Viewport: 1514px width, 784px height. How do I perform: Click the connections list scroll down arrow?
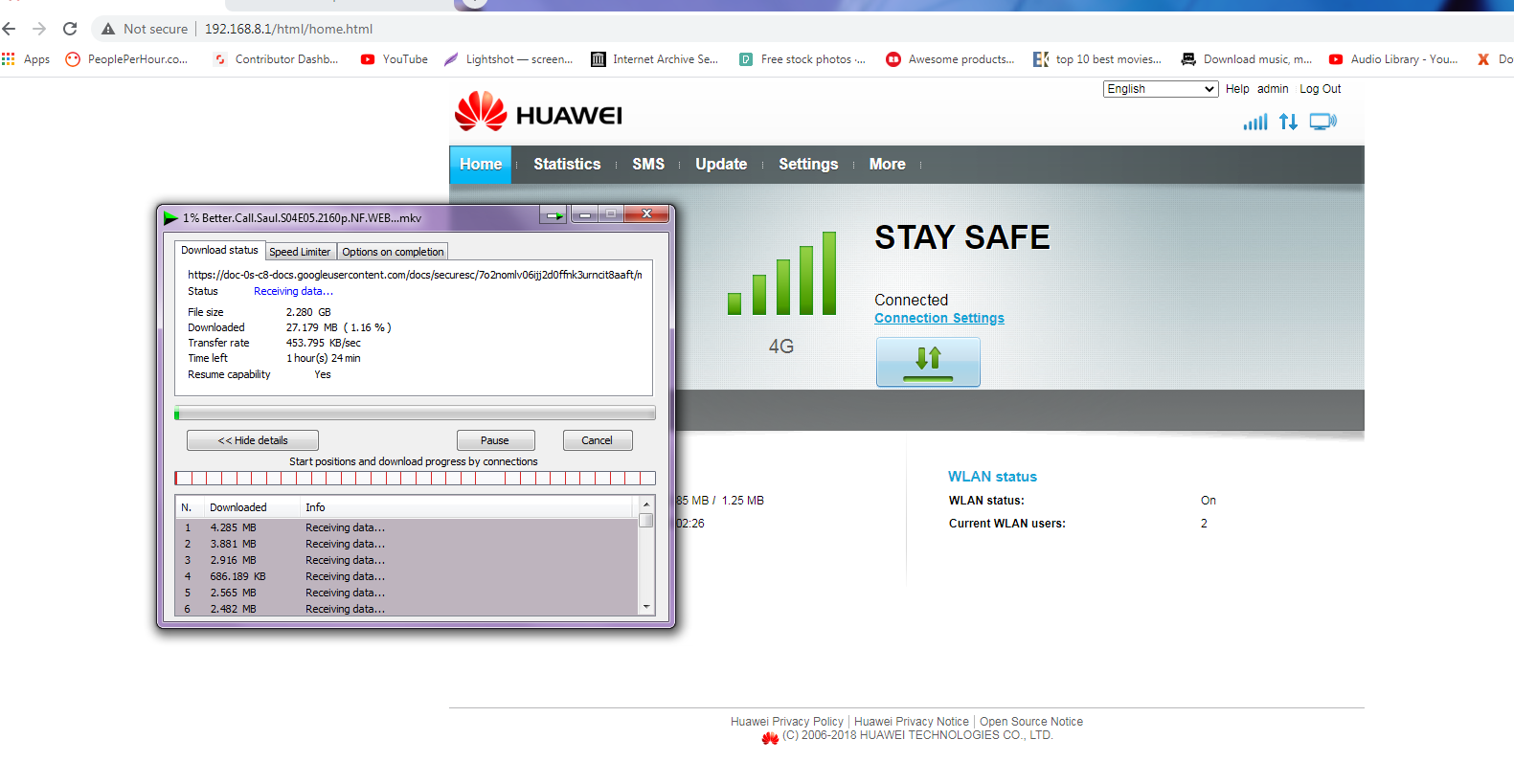tap(646, 607)
